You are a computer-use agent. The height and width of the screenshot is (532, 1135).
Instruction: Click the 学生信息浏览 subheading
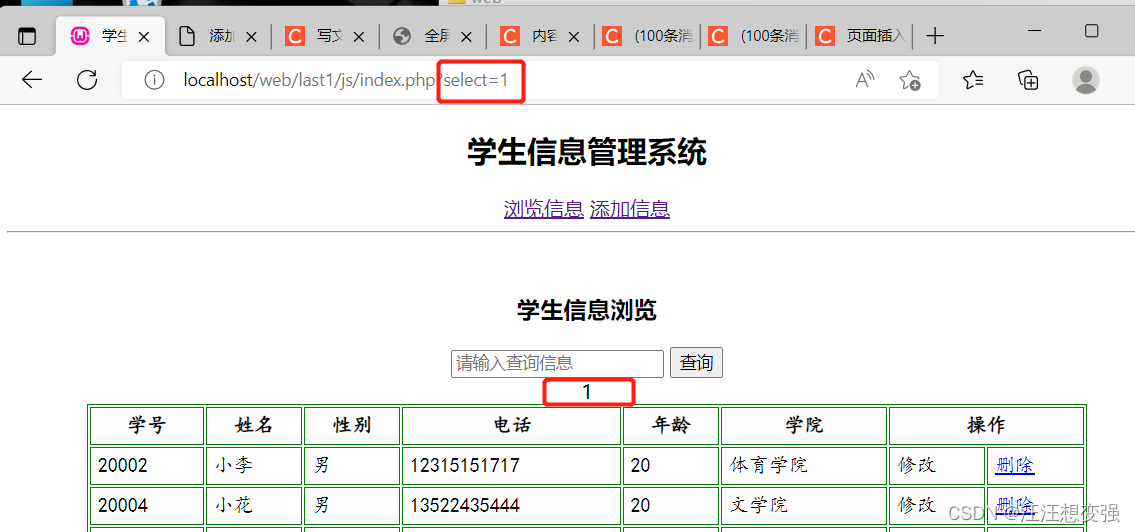click(x=586, y=311)
